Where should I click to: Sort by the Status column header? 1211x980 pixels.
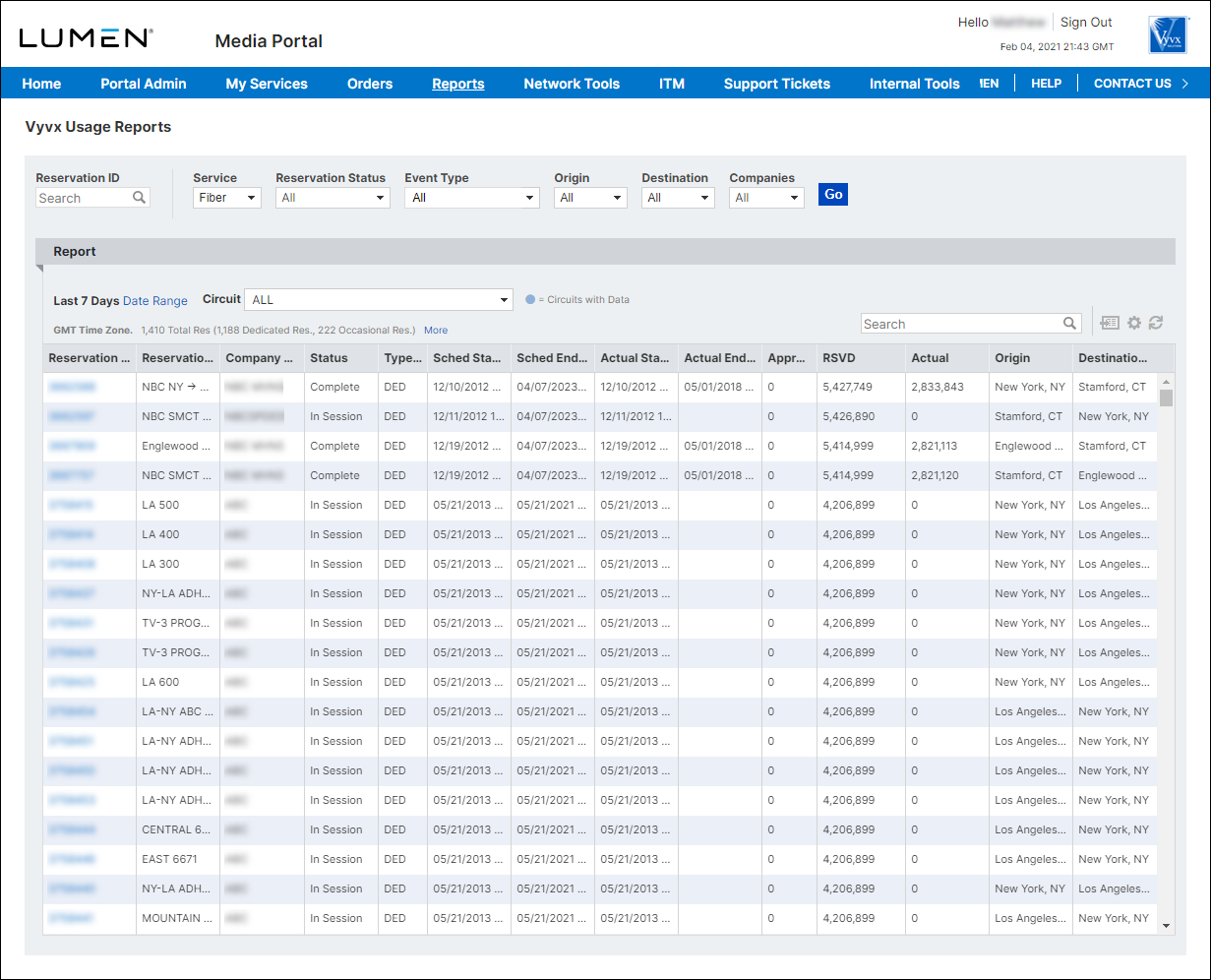340,358
